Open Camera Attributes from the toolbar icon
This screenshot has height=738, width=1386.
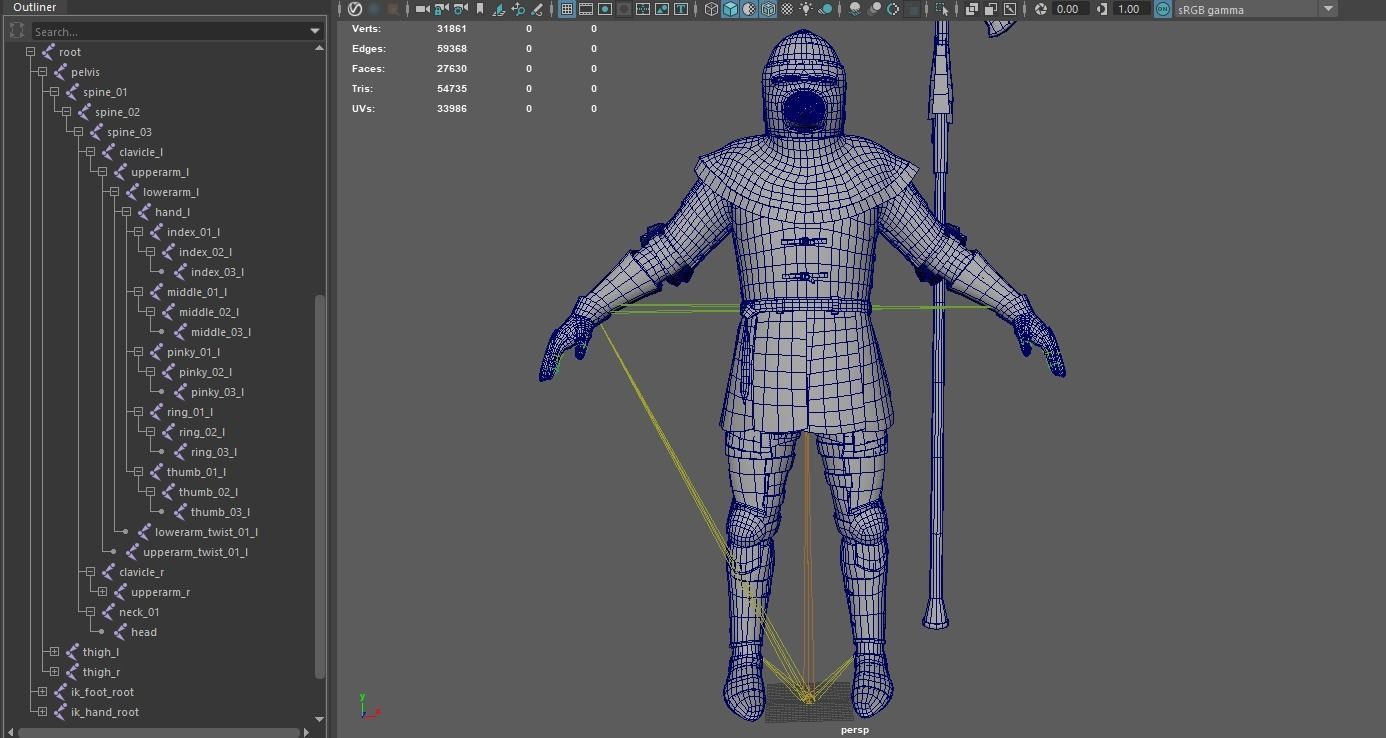tap(461, 9)
